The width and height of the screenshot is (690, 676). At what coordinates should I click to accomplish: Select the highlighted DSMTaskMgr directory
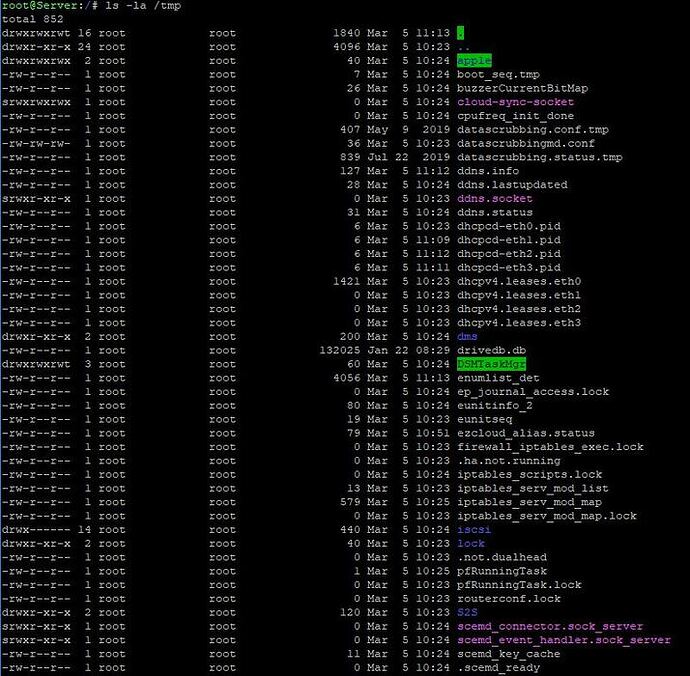tap(492, 364)
